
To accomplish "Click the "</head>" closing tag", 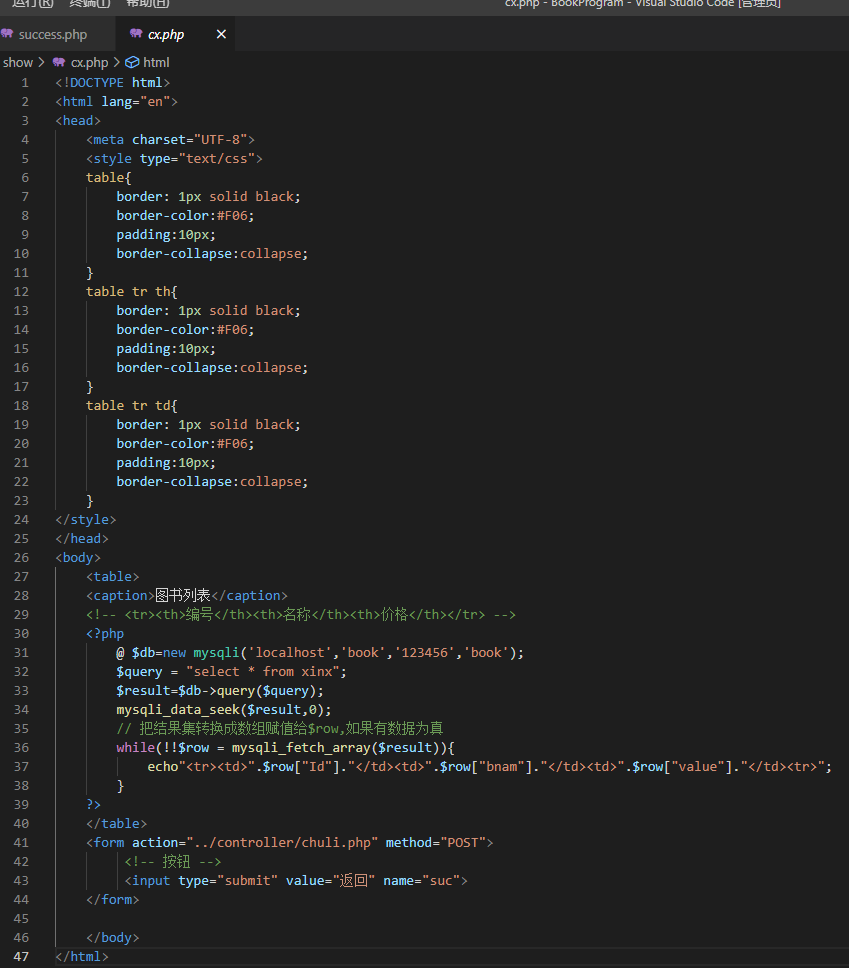I will pyautogui.click(x=82, y=538).
